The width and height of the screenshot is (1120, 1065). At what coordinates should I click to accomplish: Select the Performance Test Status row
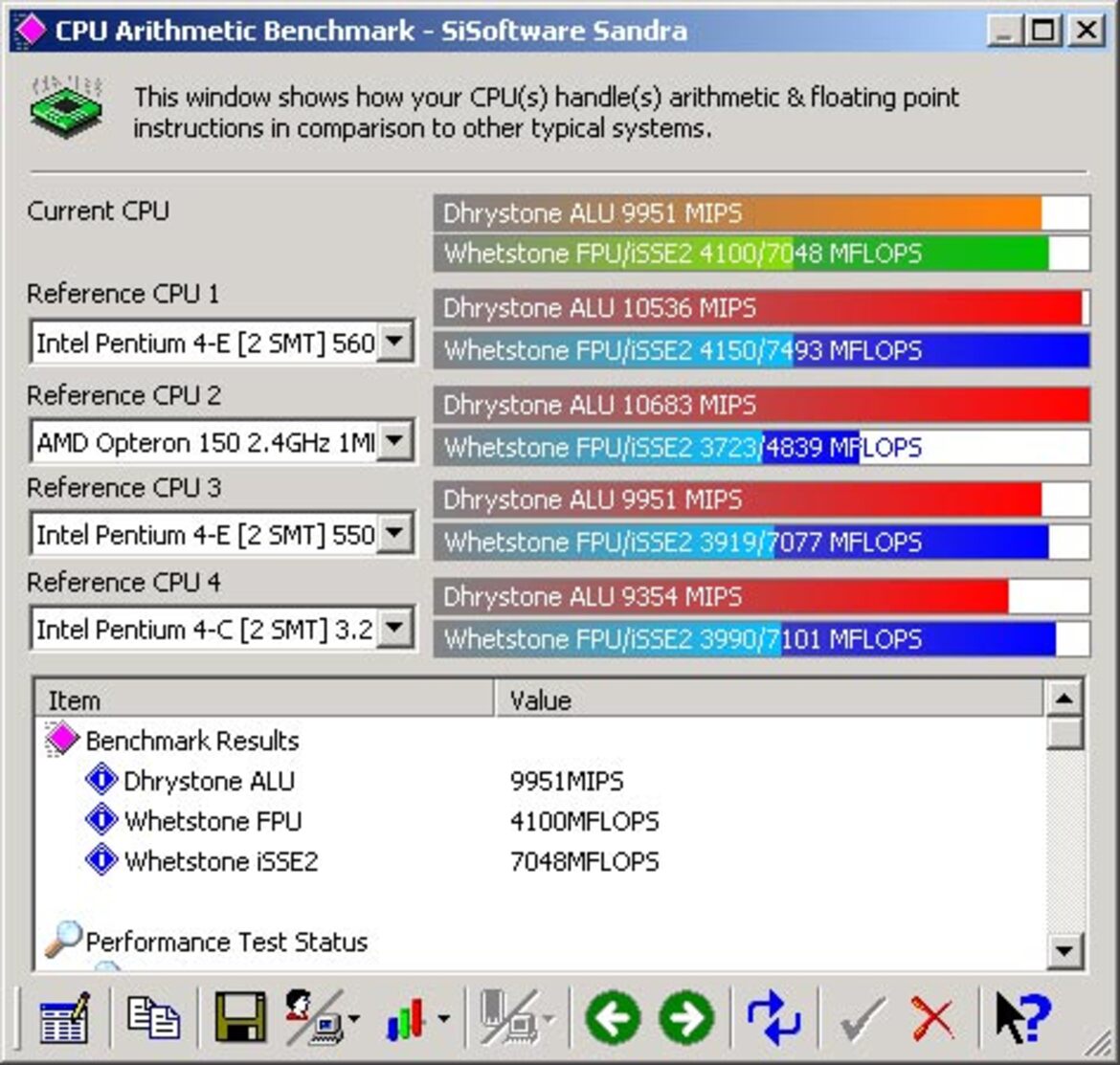539,941
